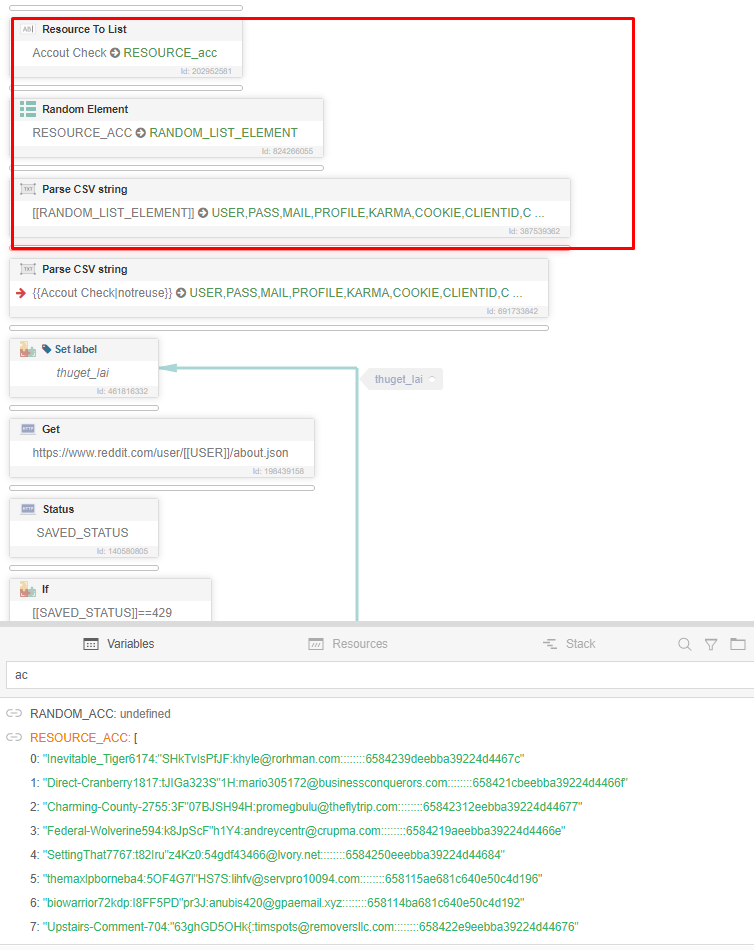Screen dimensions: 754x950
Task: Click the search magnifier icon in inspector
Action: click(x=685, y=645)
